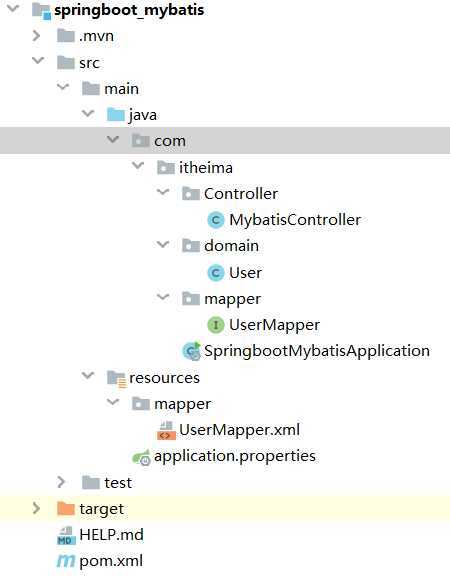Collapse the java source folder
450x577 pixels.
(x=88, y=113)
